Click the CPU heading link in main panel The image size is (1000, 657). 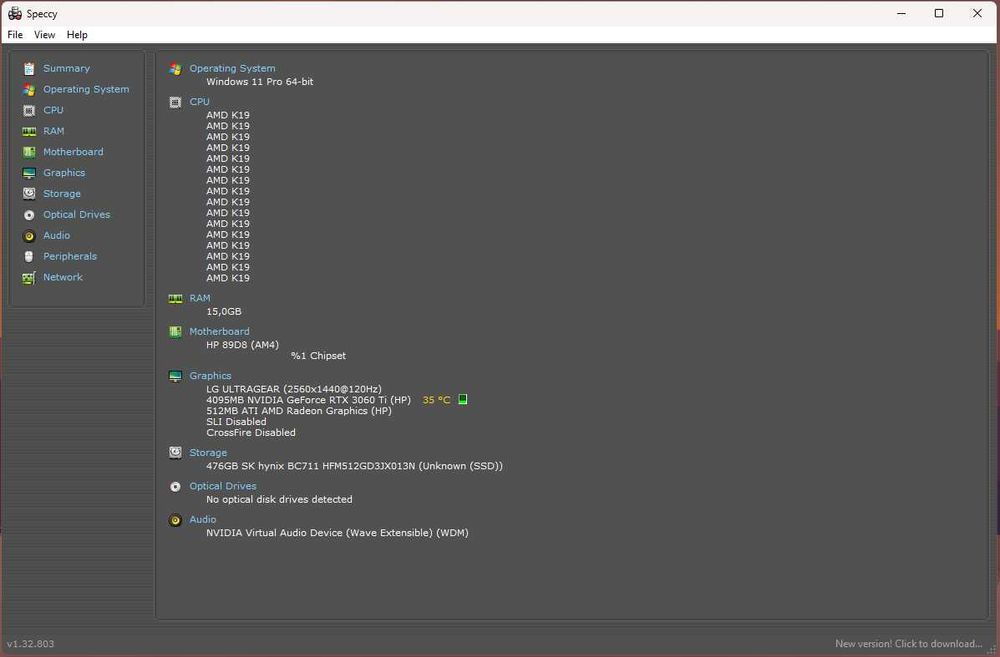199,101
